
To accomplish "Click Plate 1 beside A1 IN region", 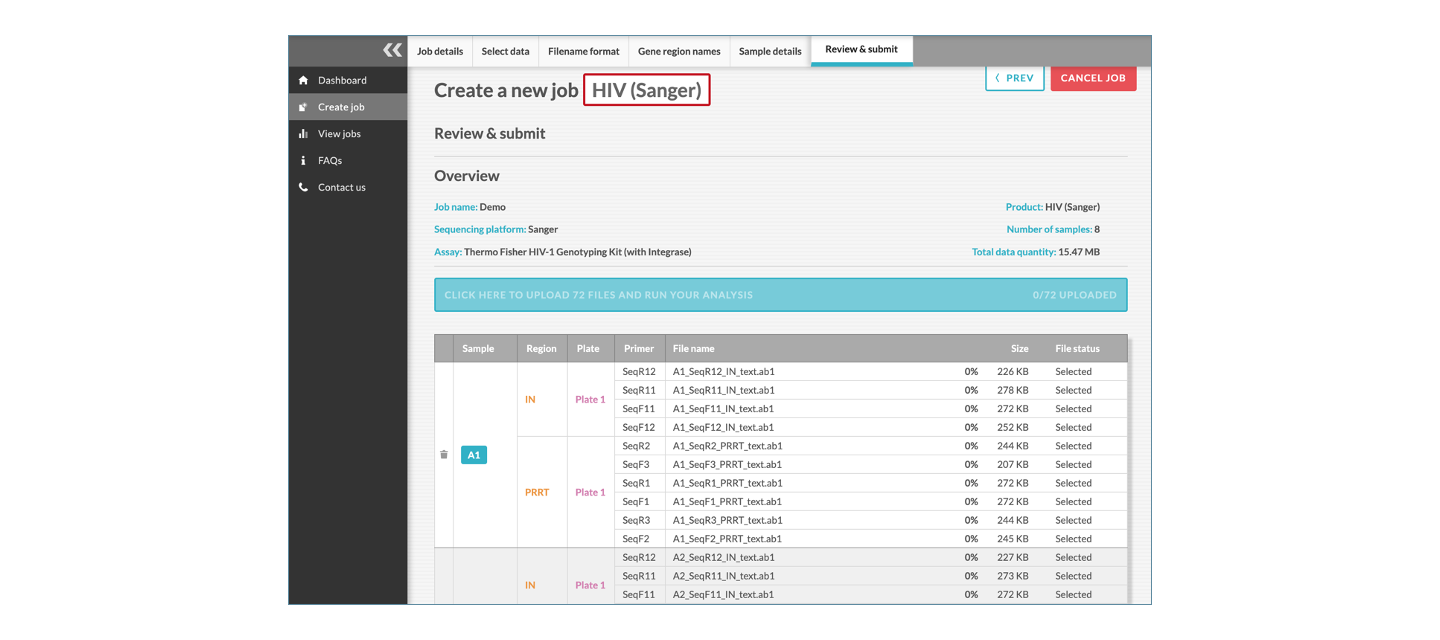I will [590, 399].
